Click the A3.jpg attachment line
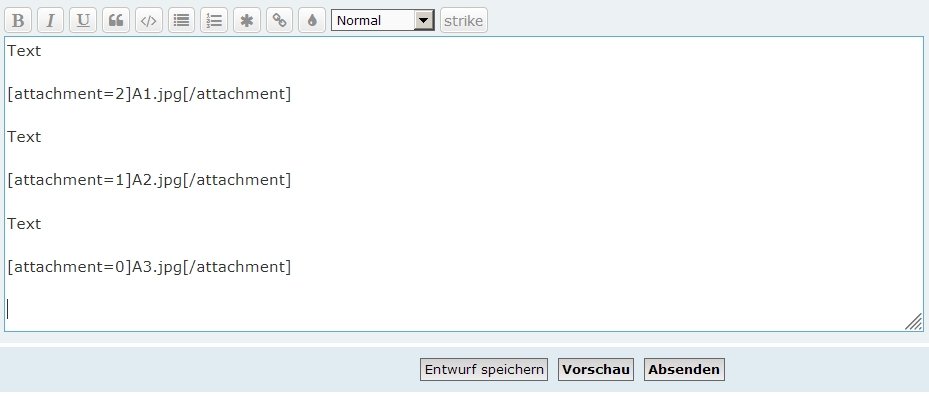 click(x=149, y=267)
